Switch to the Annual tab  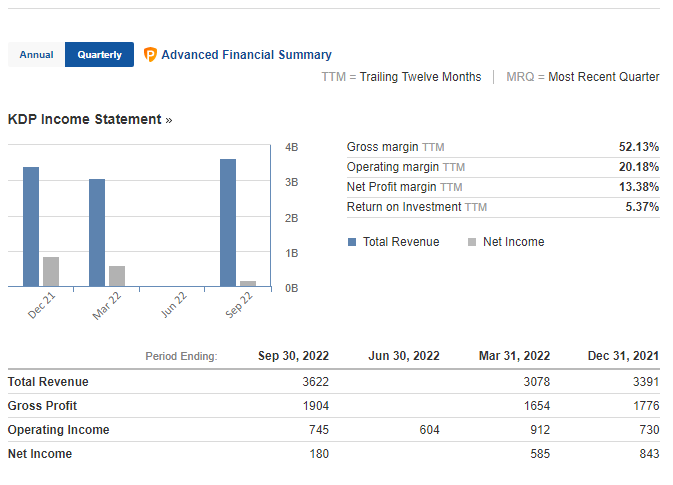[x=36, y=55]
